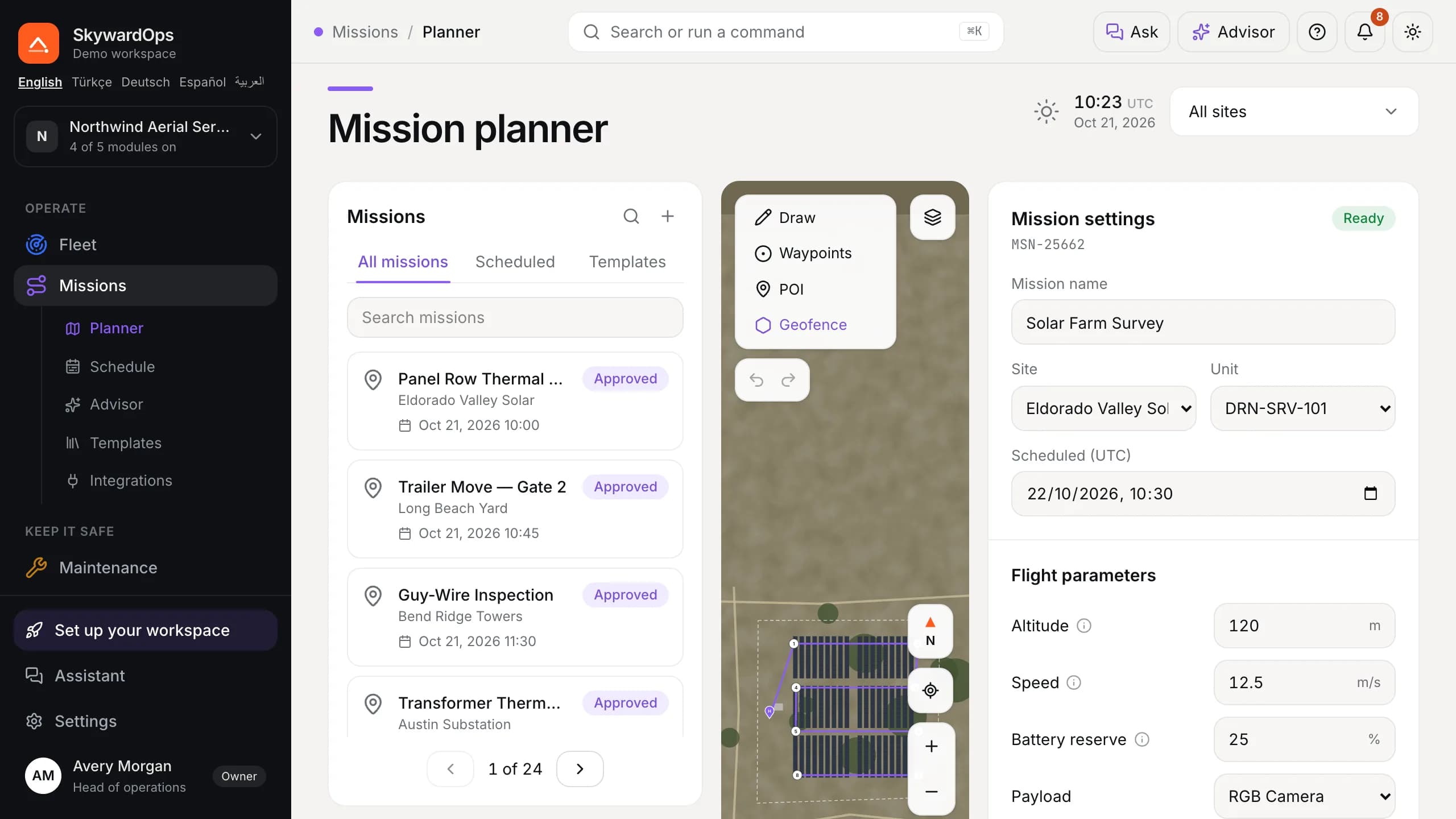
Task: Switch to the Templates tab
Action: [x=627, y=262]
